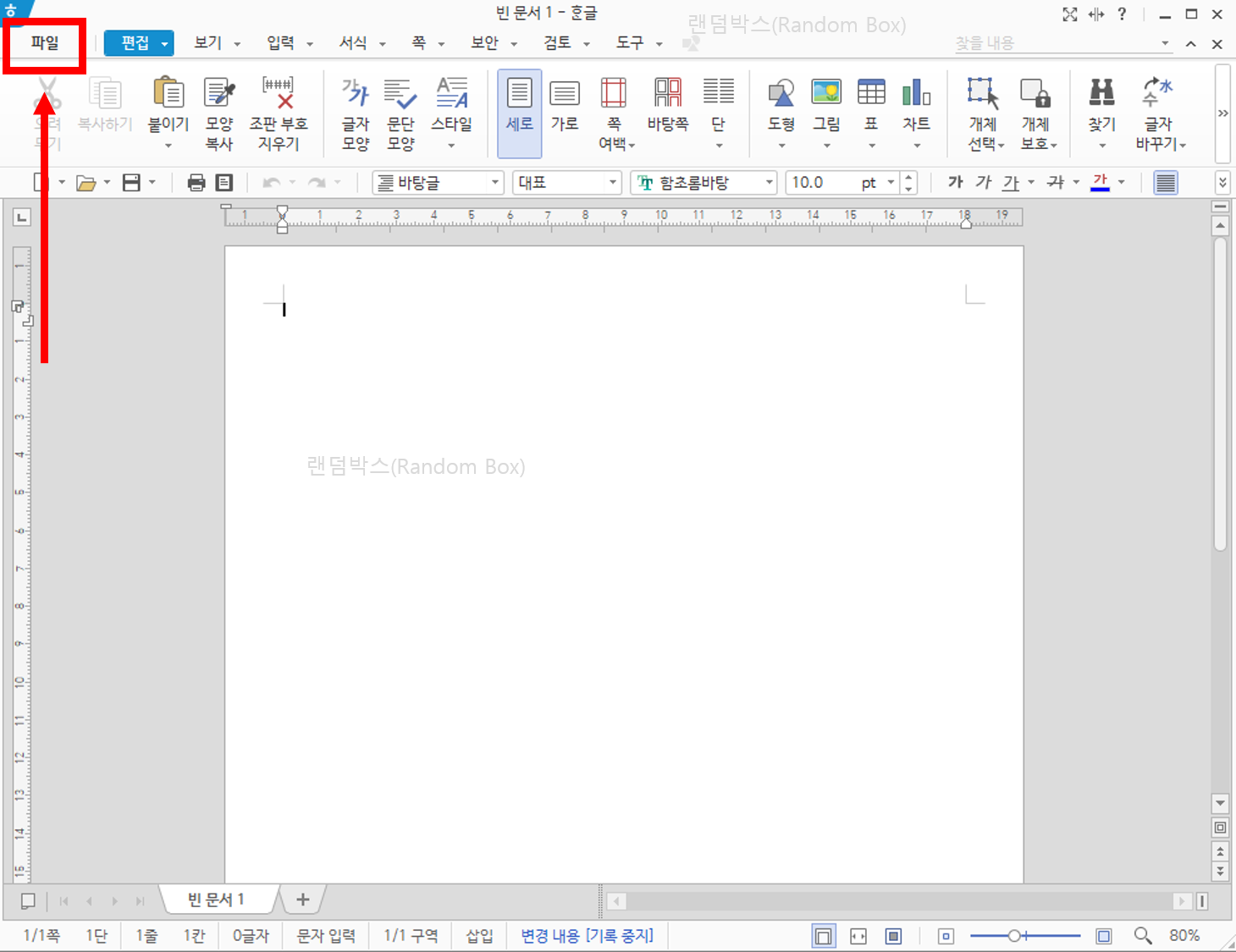Image resolution: width=1236 pixels, height=952 pixels.
Task: Expand the font color dropdown arrow
Action: [1122, 182]
